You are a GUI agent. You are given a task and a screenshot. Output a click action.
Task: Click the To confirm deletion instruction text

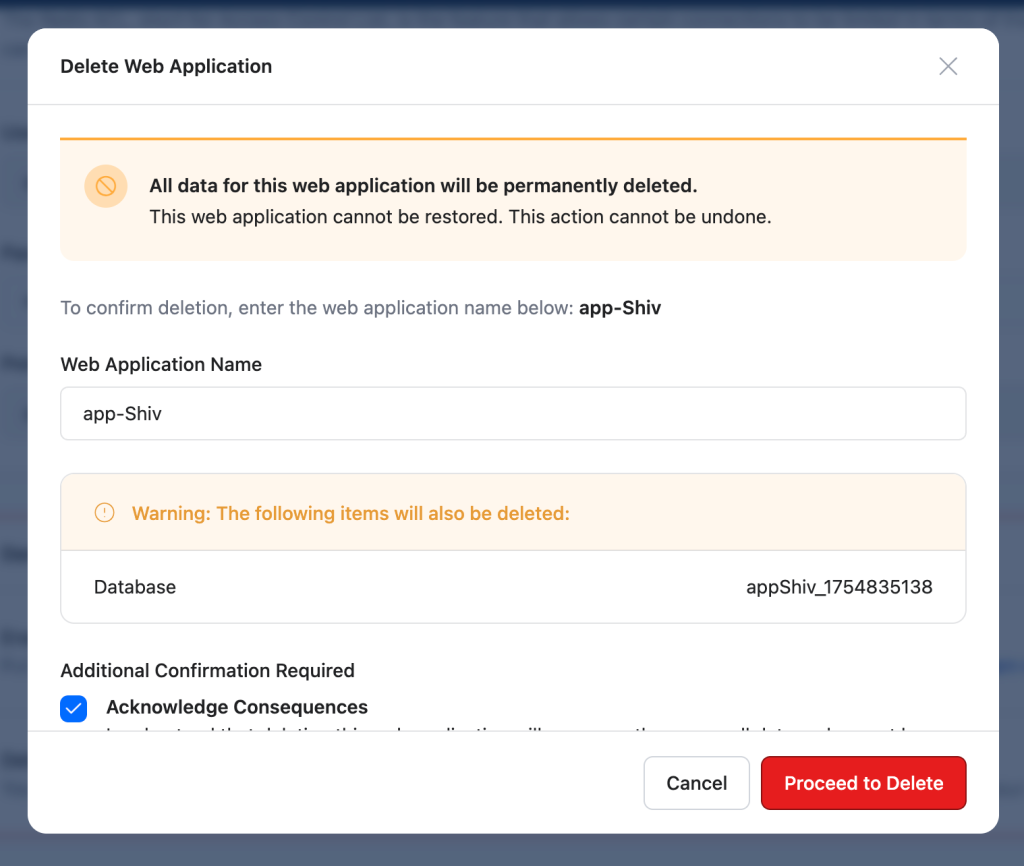tap(317, 308)
